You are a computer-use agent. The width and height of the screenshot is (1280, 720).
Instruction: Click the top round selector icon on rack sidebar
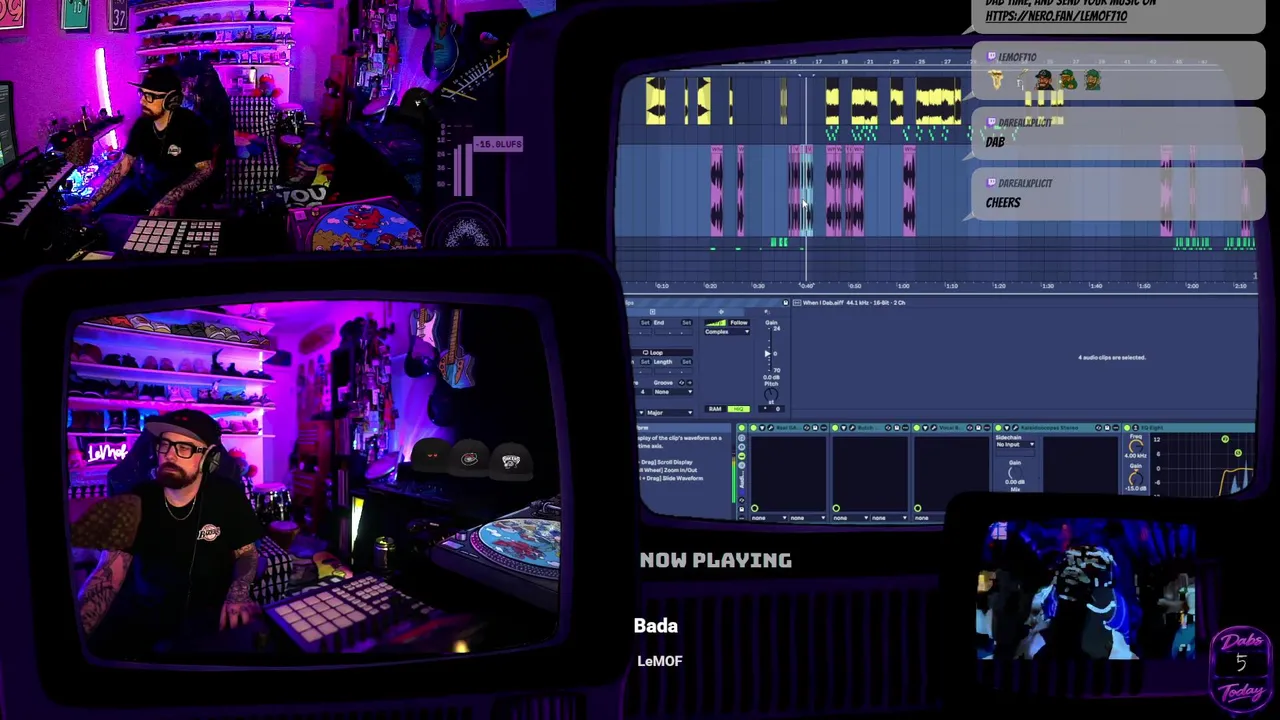[742, 438]
